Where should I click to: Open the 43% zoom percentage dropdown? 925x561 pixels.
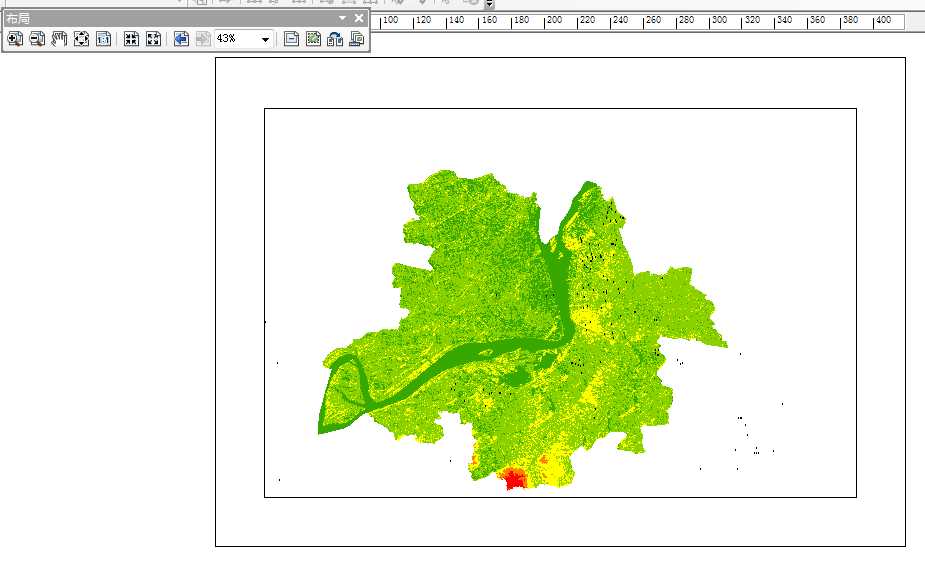tap(265, 40)
